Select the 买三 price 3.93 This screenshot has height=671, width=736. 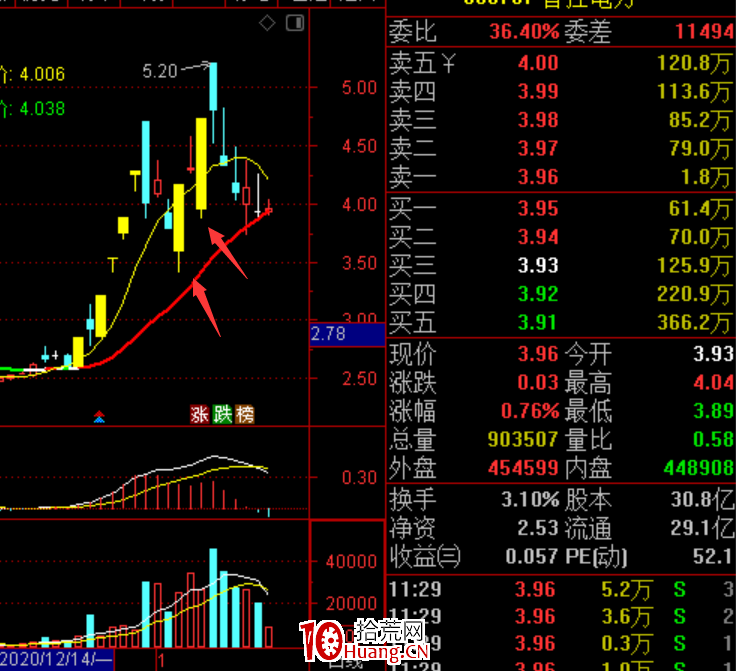(538, 266)
